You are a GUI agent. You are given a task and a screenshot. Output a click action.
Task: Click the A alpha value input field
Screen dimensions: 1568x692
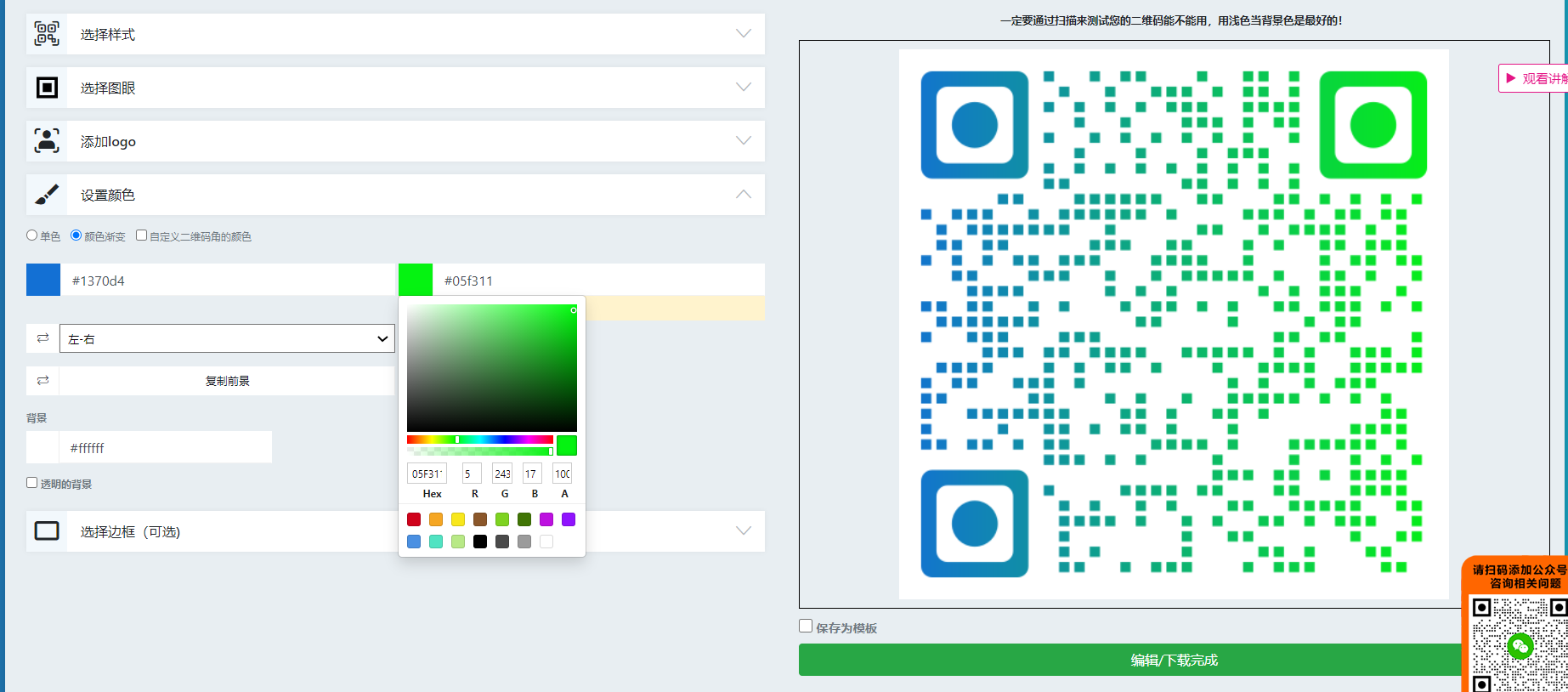pyautogui.click(x=562, y=474)
